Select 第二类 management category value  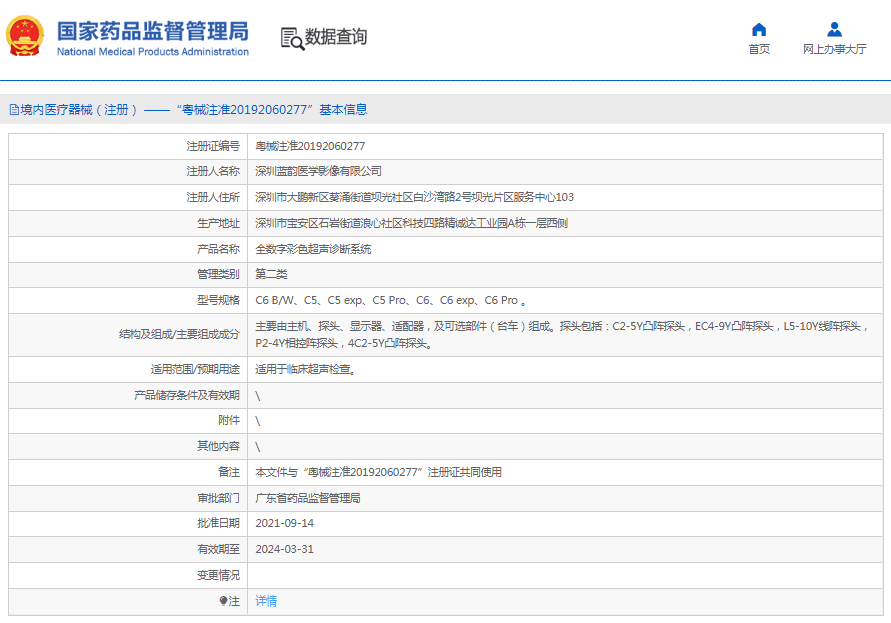pyautogui.click(x=271, y=274)
